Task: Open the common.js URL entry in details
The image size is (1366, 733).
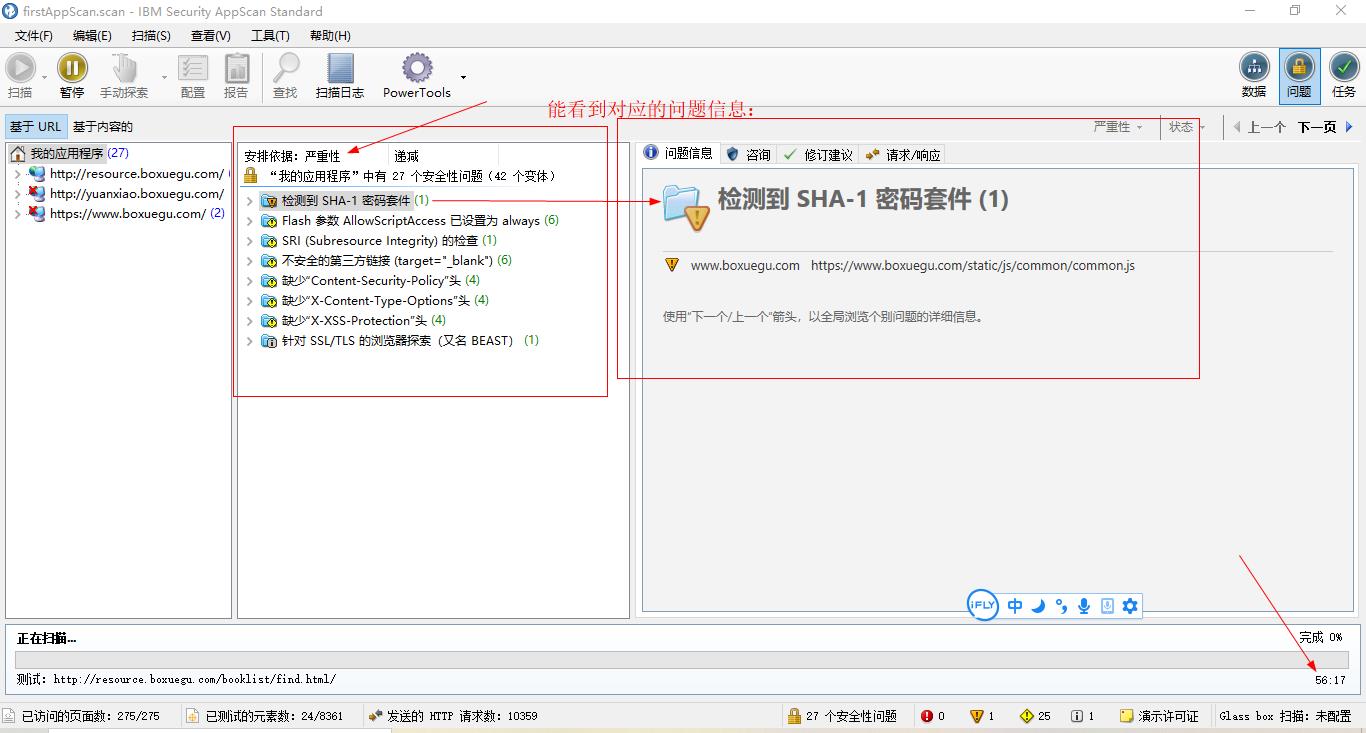Action: pos(972,266)
